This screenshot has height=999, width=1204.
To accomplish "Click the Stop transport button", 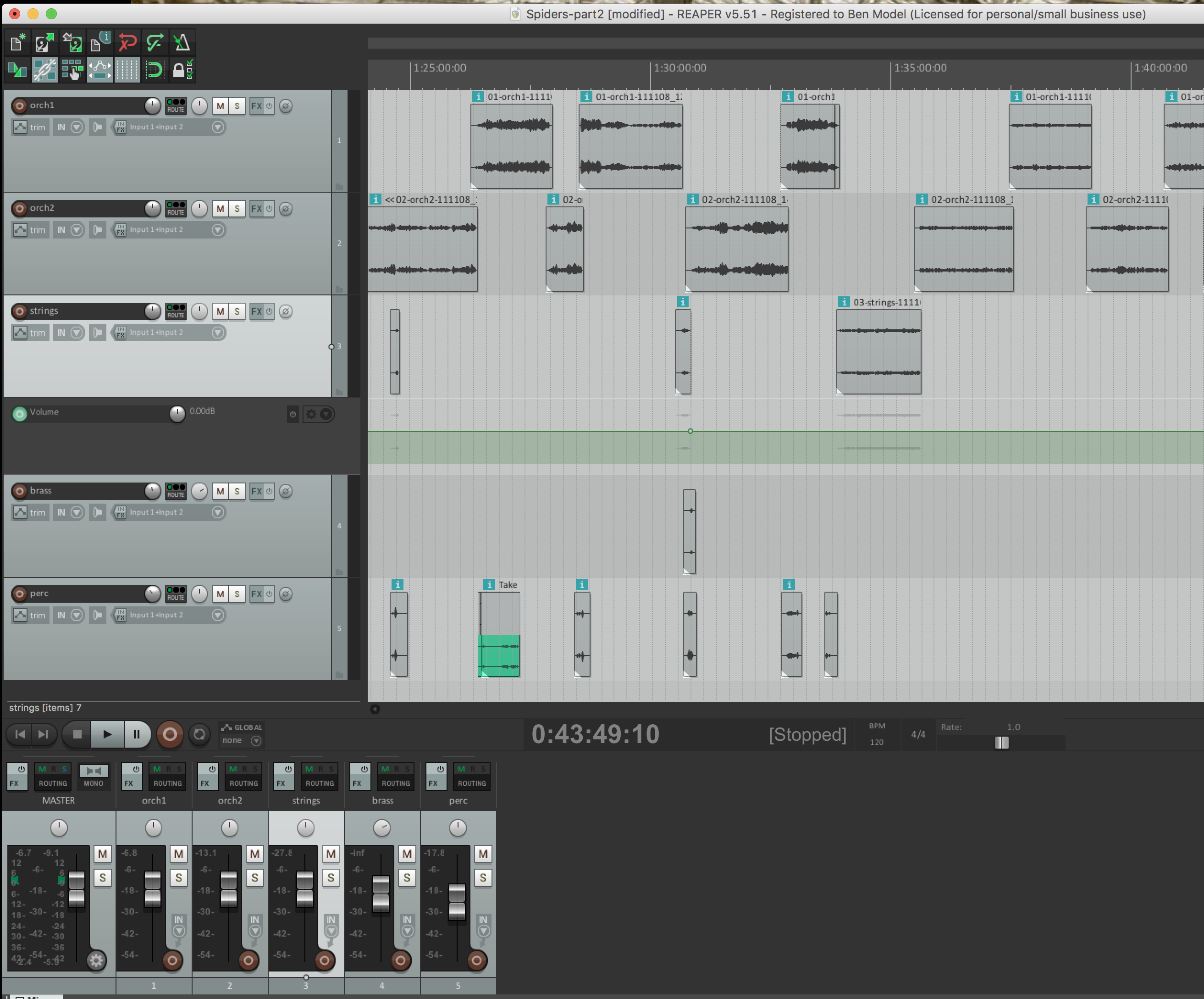I will 77,735.
